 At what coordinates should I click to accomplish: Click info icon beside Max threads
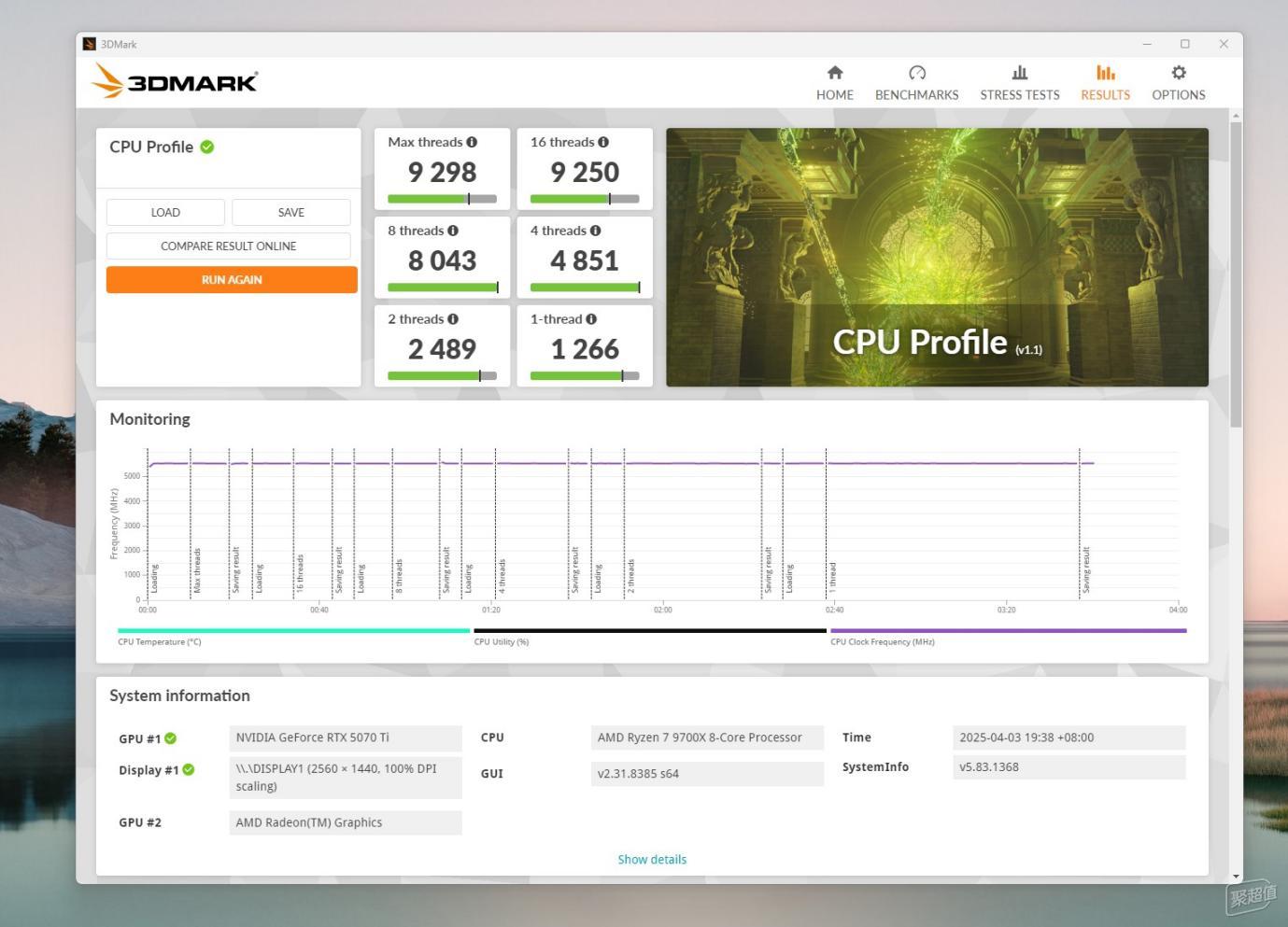tap(472, 142)
